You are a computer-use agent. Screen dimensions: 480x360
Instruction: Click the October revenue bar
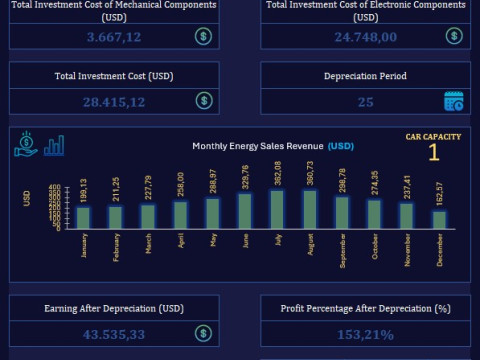(x=374, y=214)
